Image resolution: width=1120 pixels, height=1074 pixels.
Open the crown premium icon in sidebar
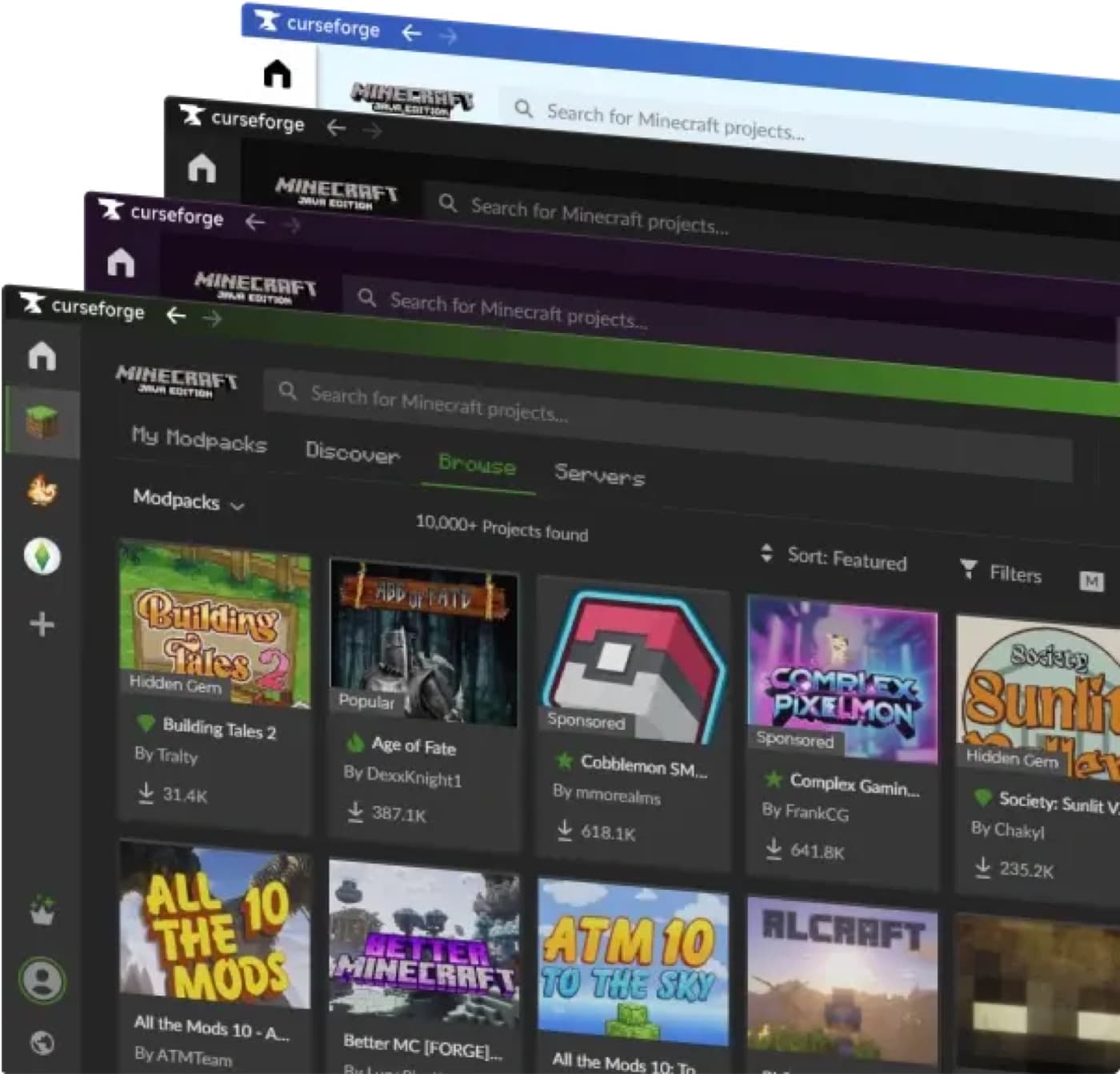[x=42, y=911]
